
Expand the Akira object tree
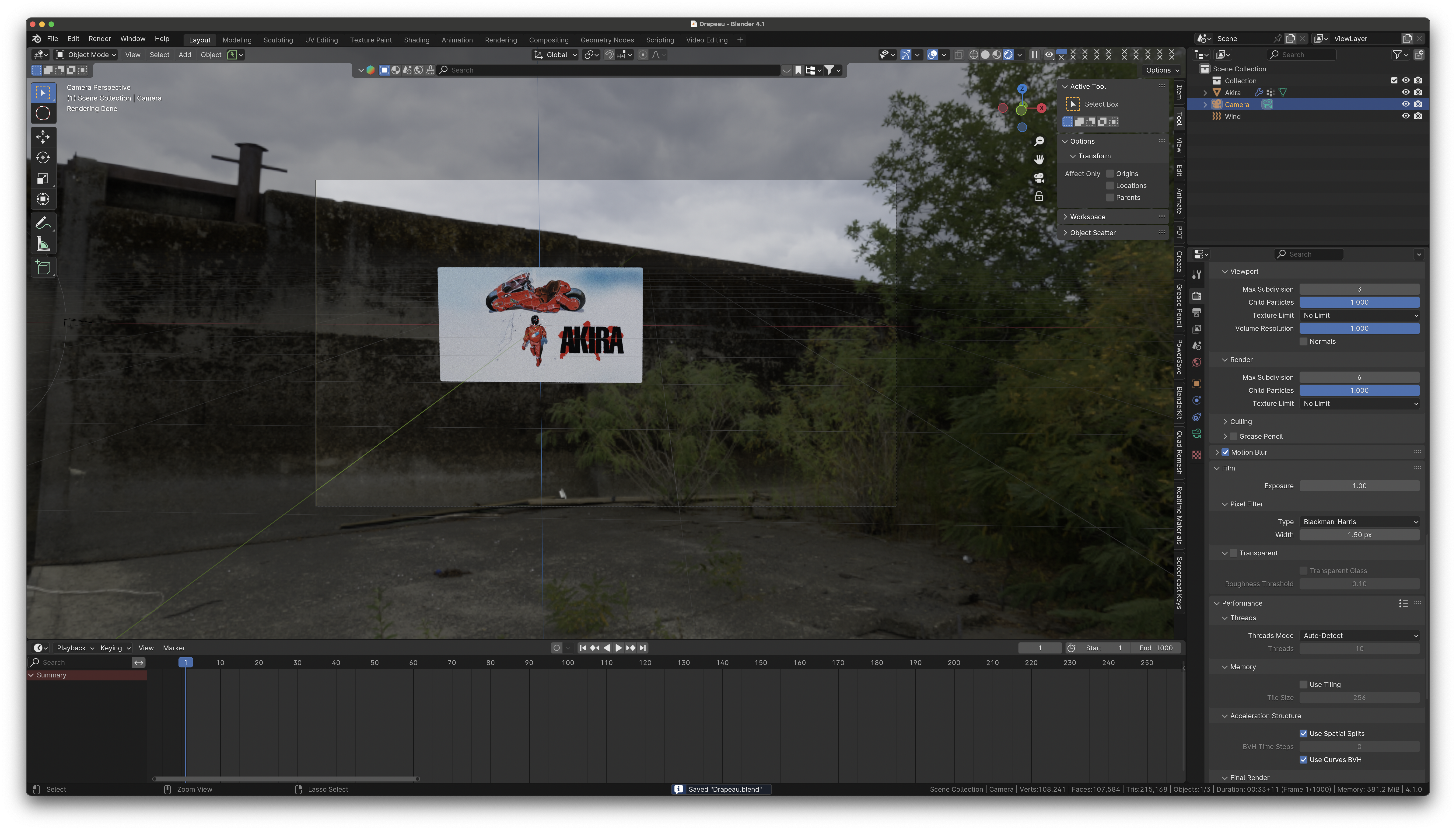click(1205, 93)
